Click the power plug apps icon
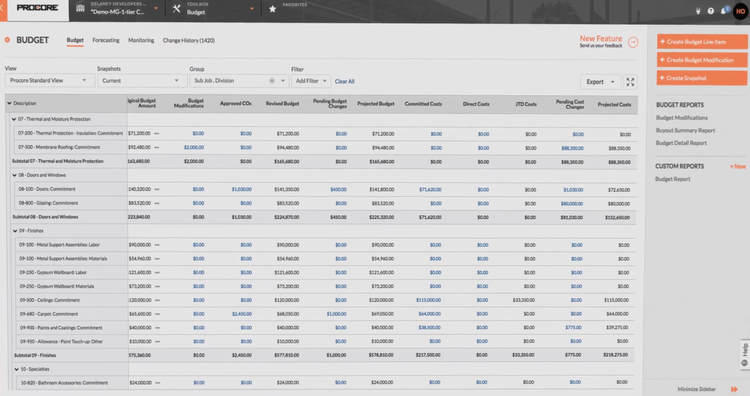The width and height of the screenshot is (750, 396). (x=698, y=11)
